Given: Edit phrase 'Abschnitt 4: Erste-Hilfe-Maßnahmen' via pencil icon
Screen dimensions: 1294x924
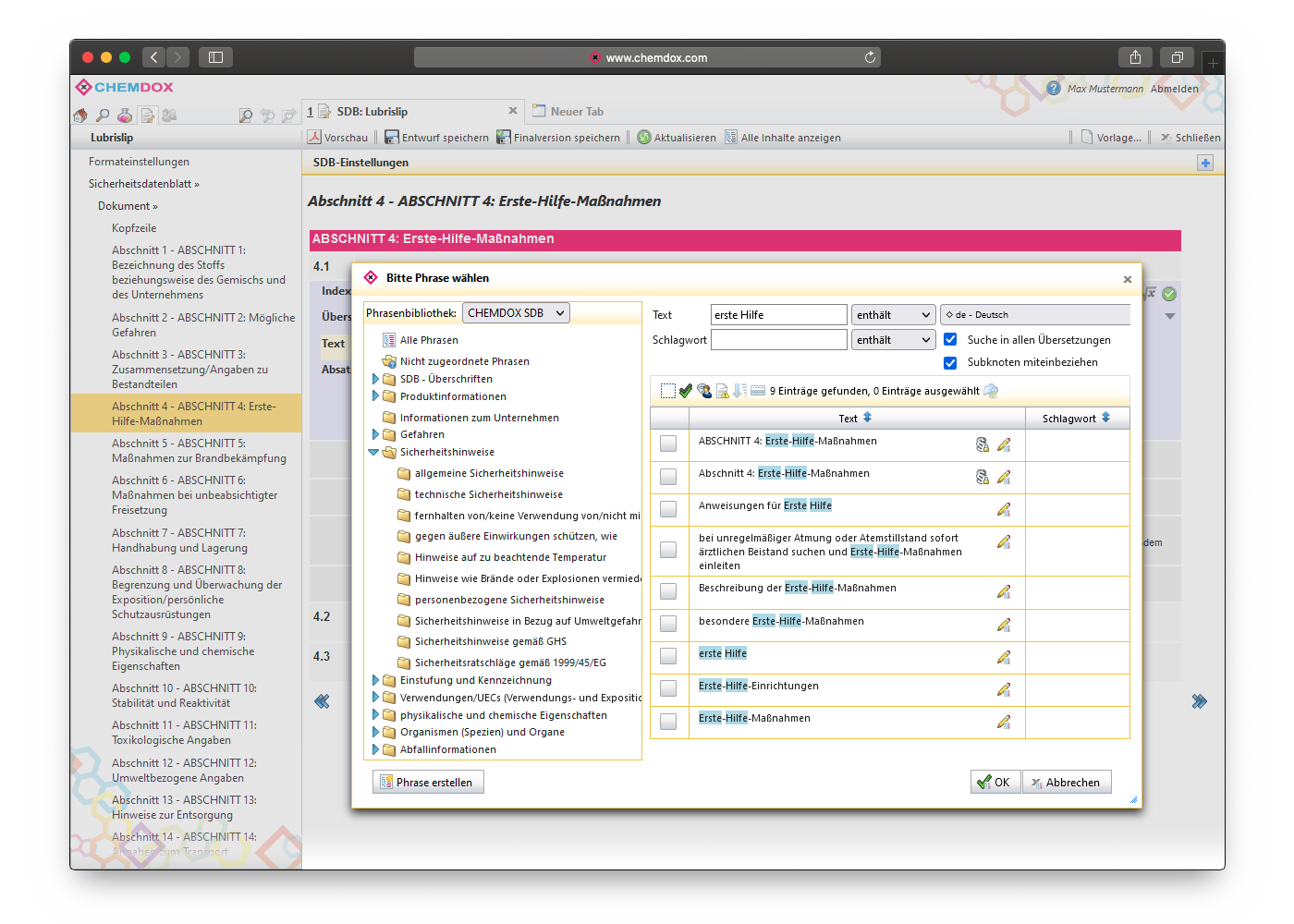Looking at the screenshot, I should tap(1004, 477).
